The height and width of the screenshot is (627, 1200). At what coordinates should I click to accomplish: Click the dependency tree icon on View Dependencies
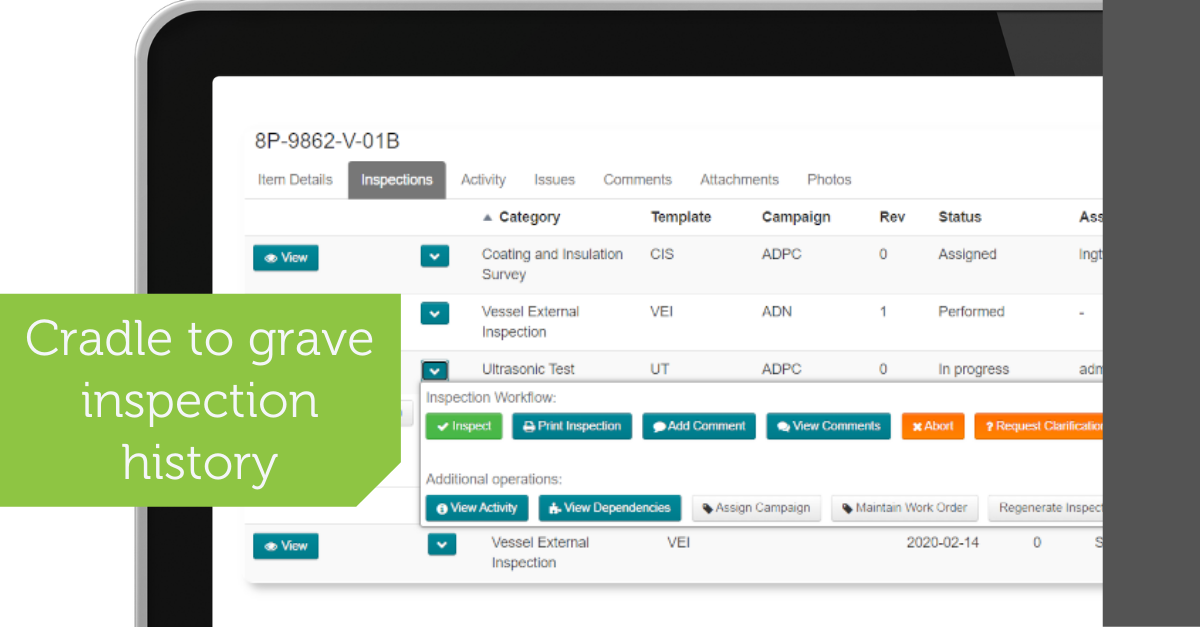[x=552, y=508]
